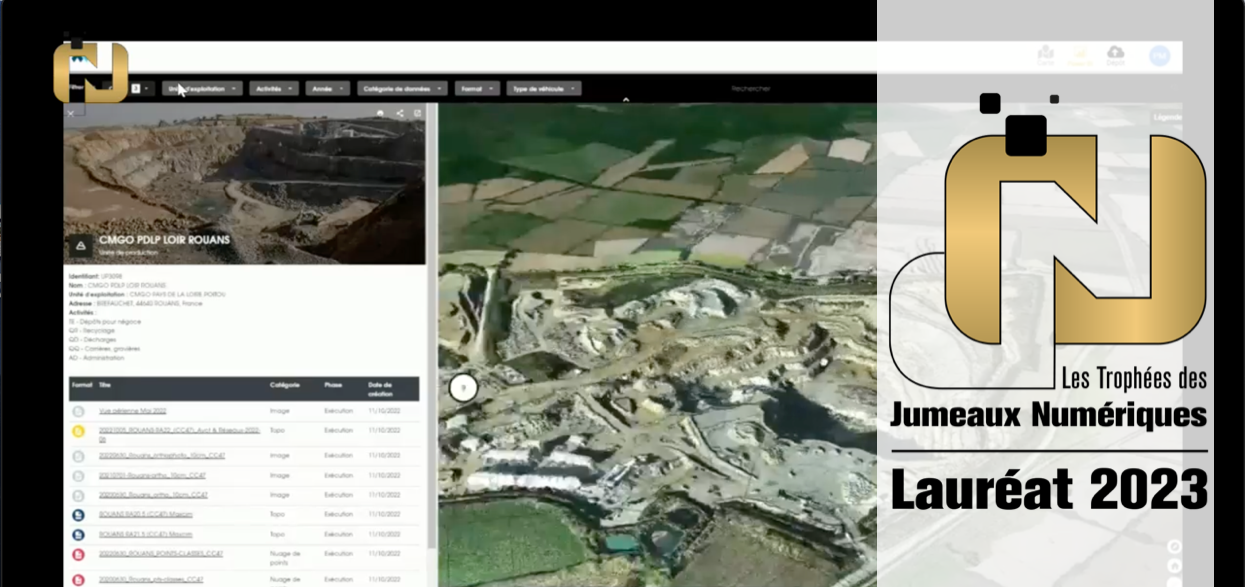Click the share icon on the site photo
Image resolution: width=1245 pixels, height=587 pixels.
(x=400, y=114)
